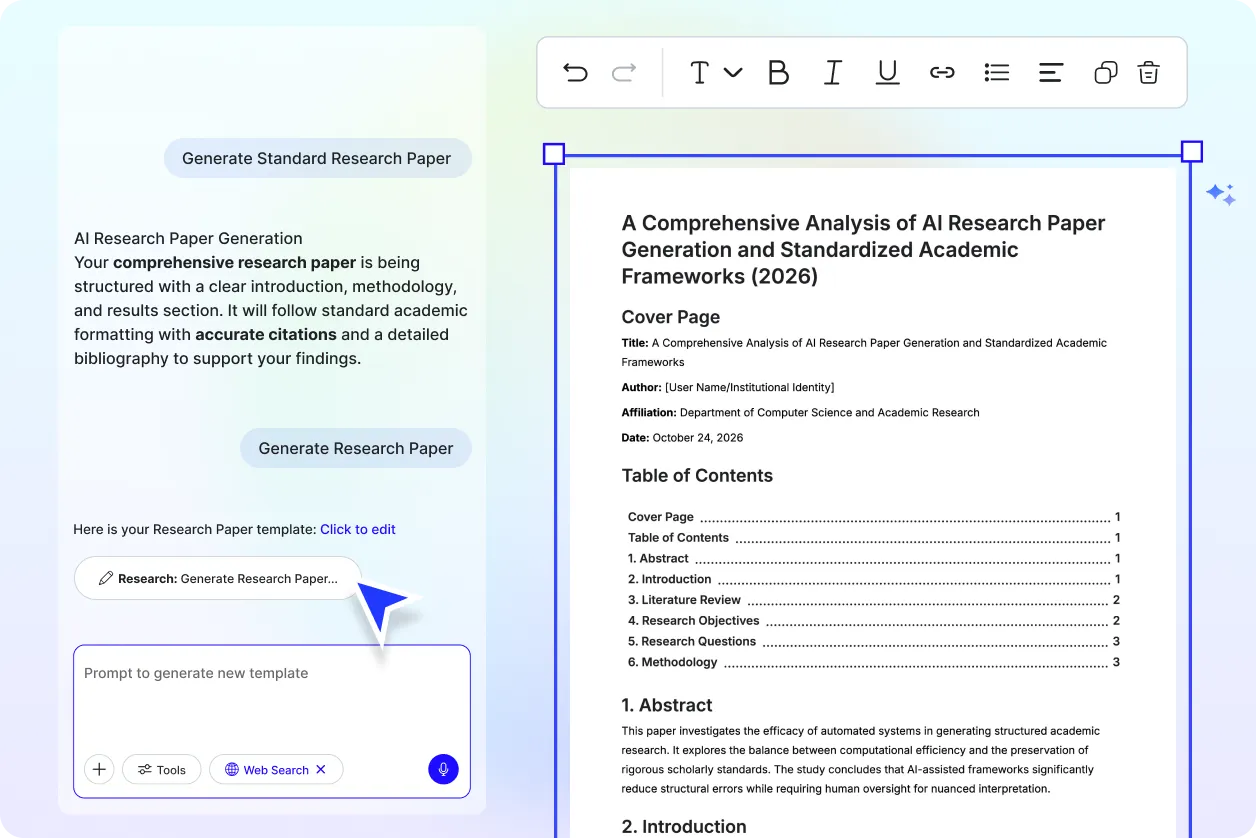Screen dimensions: 1256x838
Task: Toggle bold formatting
Action: click(778, 72)
